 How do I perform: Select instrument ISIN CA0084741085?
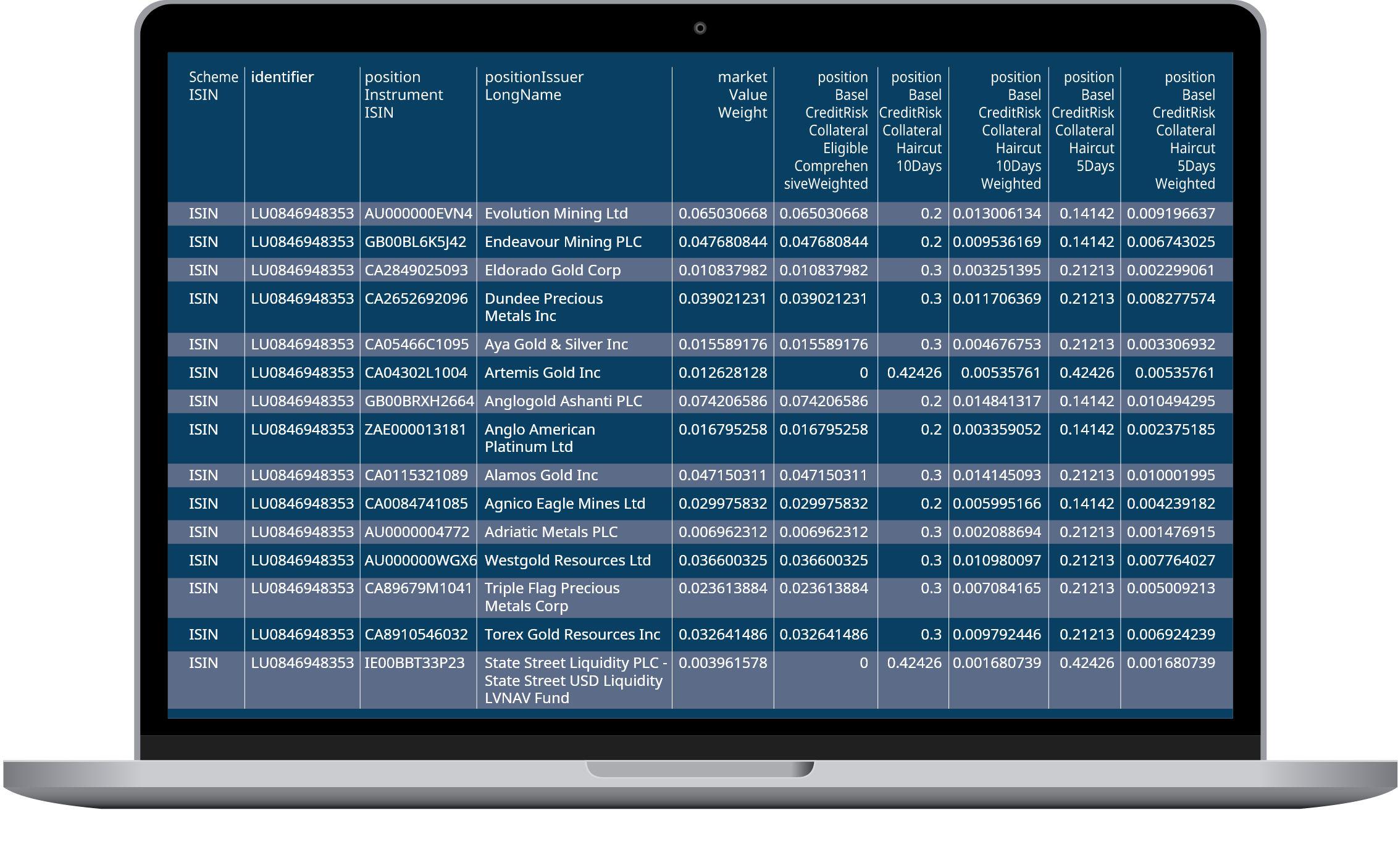416,504
